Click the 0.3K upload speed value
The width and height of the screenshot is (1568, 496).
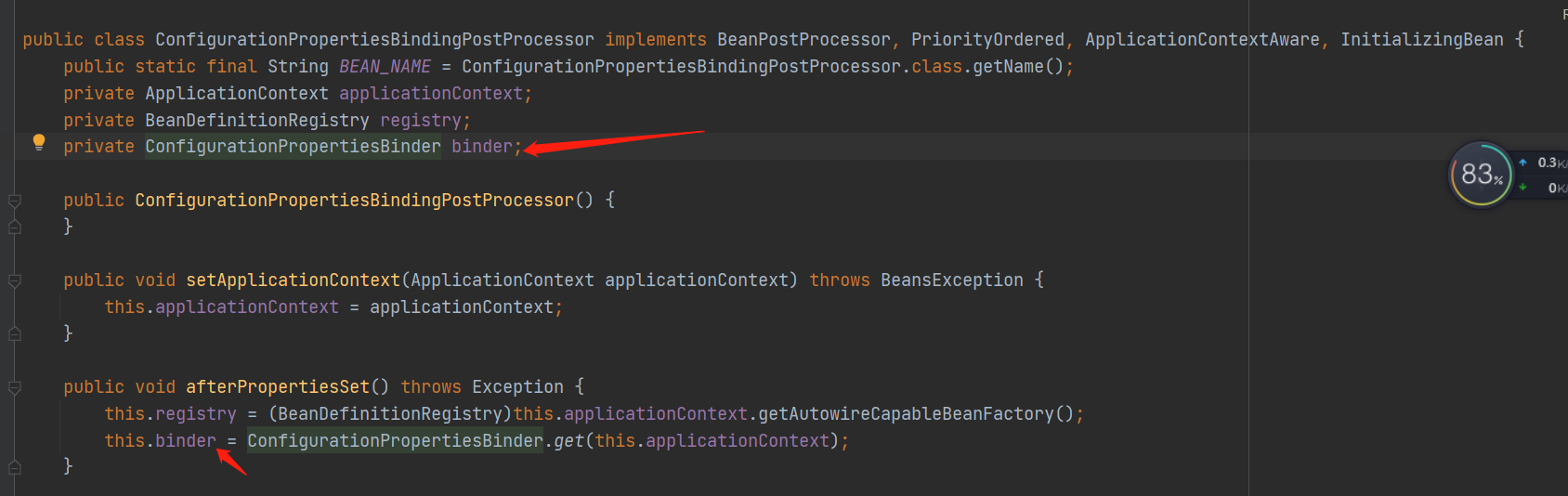[1548, 163]
